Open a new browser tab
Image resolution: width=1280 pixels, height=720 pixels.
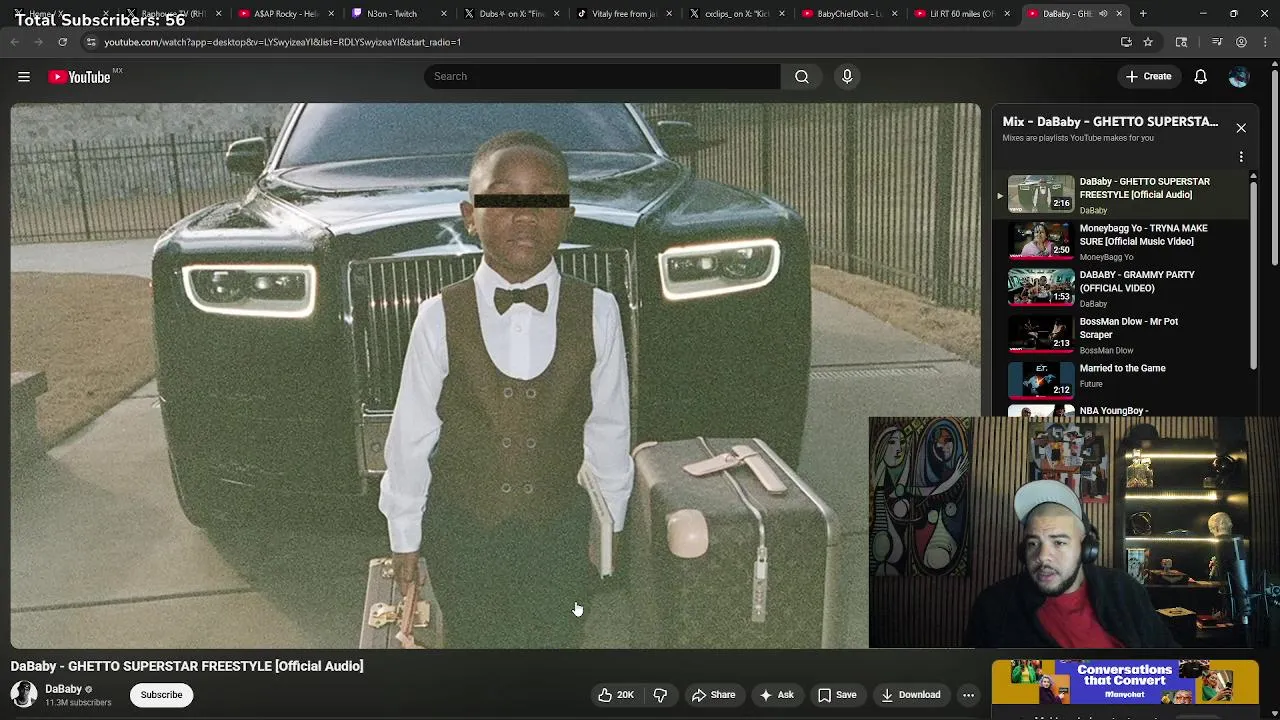(x=1143, y=14)
